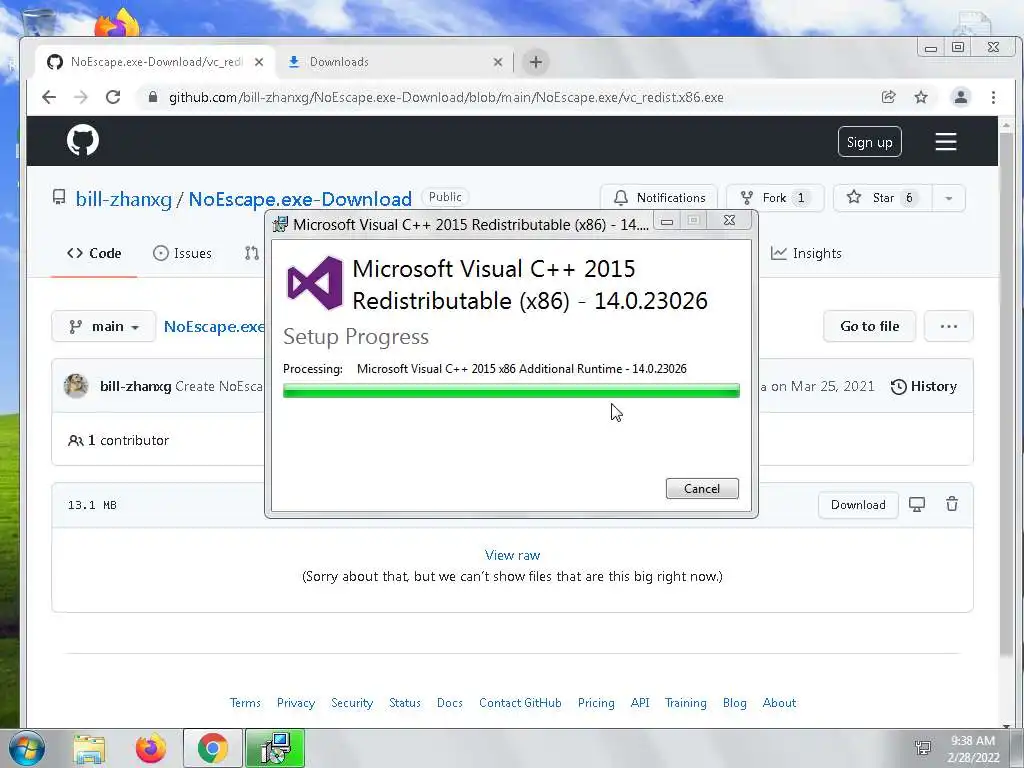Open the GitHub hamburger menu
Viewport: 1024px width, 768px height.
946,142
